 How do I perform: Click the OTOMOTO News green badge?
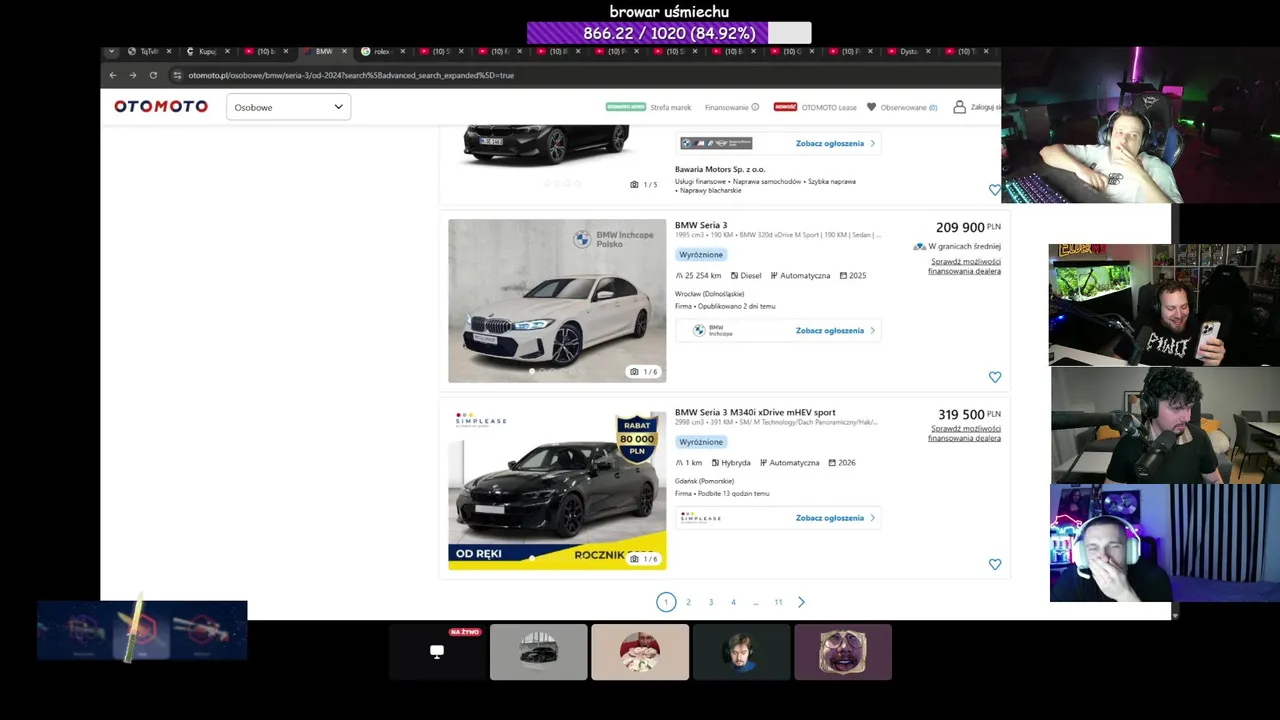coord(625,106)
